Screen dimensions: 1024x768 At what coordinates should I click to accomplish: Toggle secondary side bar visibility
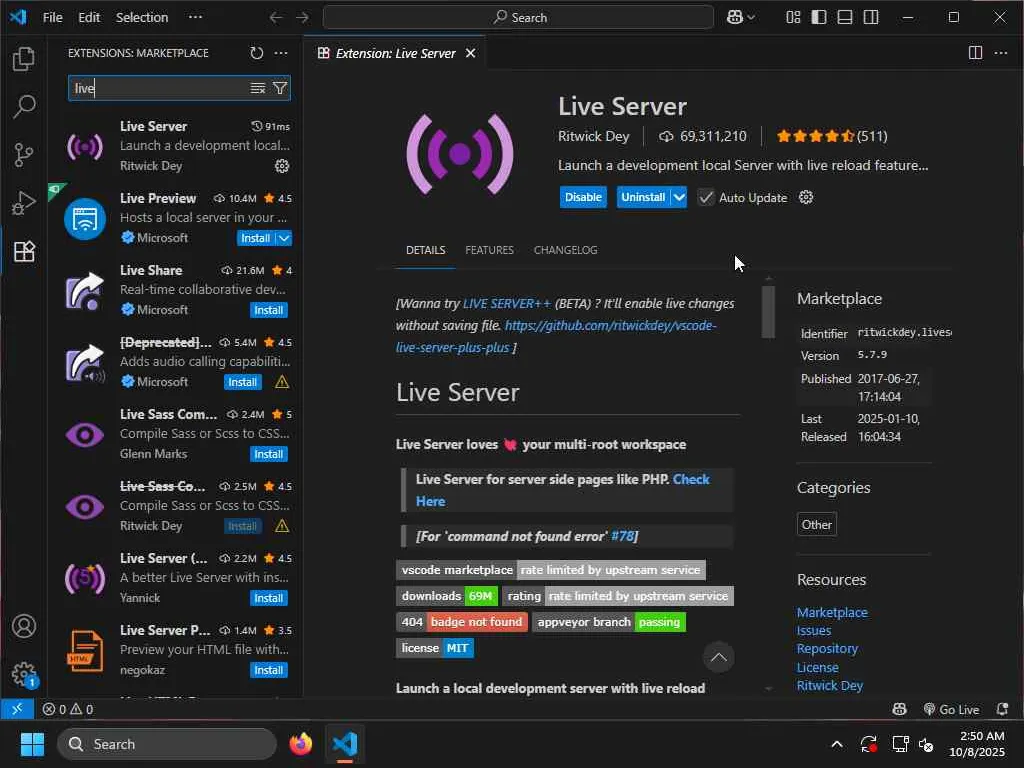click(x=871, y=18)
